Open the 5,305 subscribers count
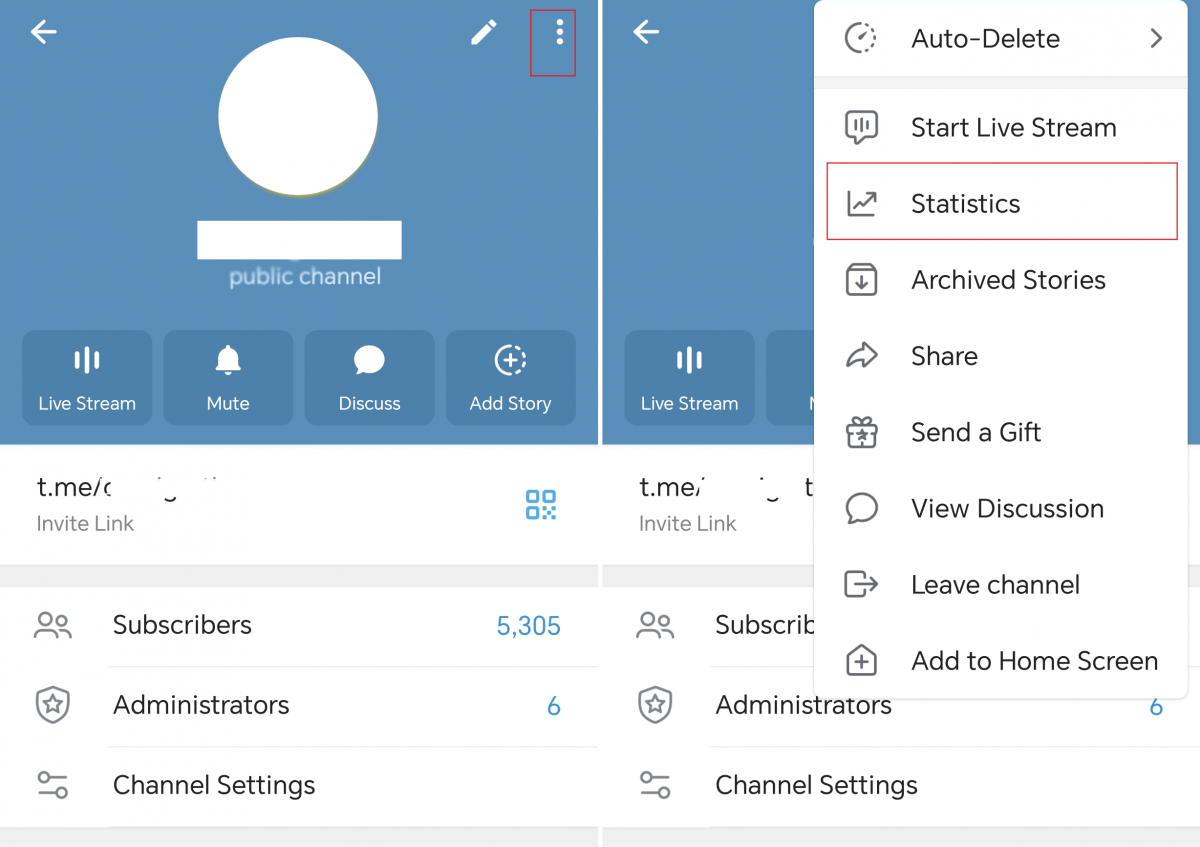Screen dimensions: 1200x847 tap(528, 627)
